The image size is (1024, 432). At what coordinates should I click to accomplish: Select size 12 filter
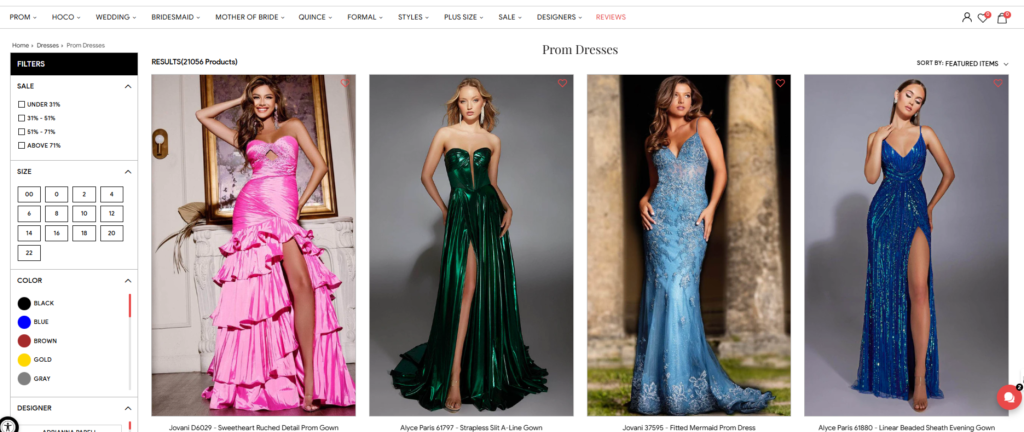pos(112,214)
